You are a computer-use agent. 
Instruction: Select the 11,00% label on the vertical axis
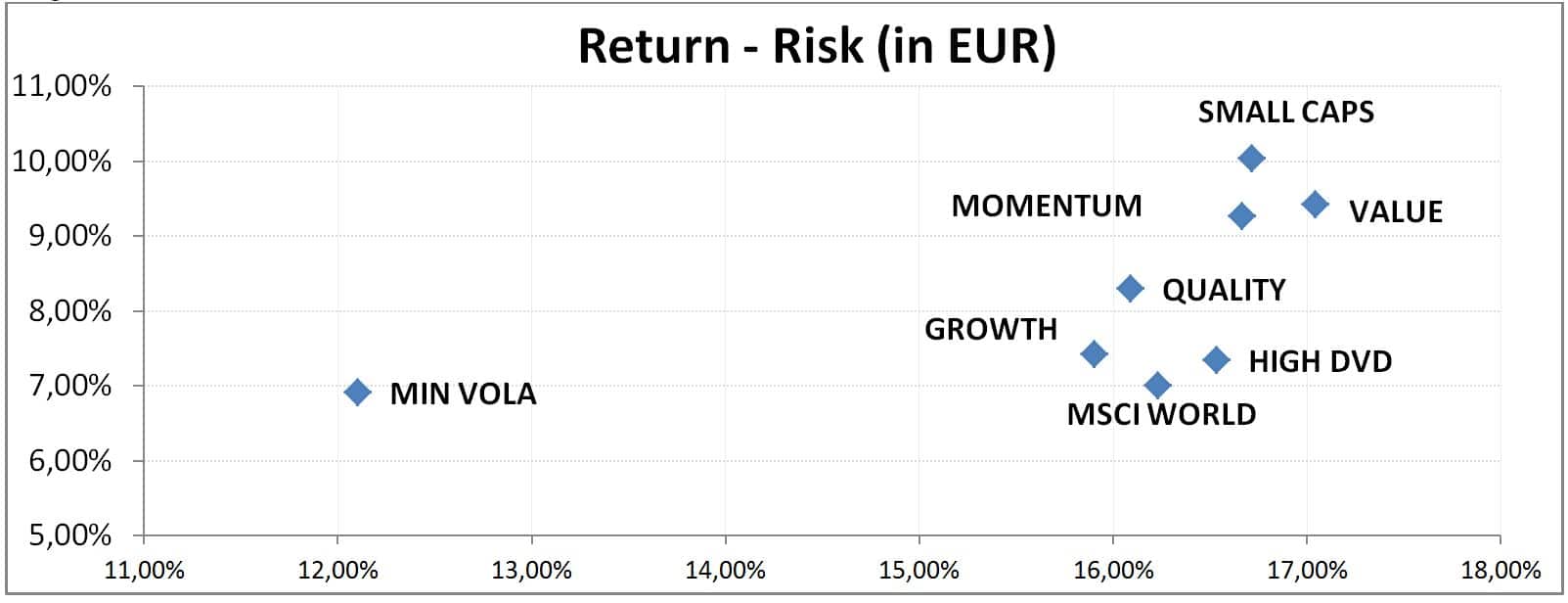coord(62,86)
